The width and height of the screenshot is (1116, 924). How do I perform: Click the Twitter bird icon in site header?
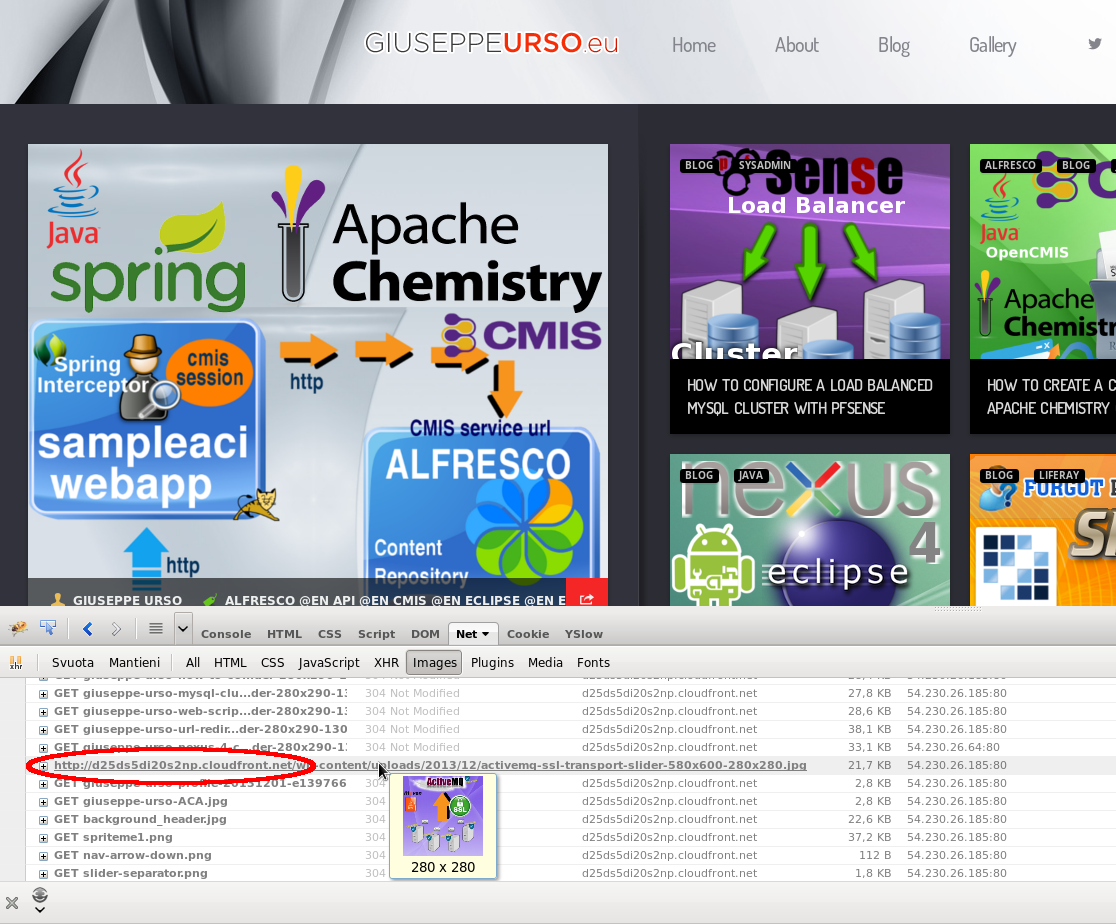point(1095,44)
